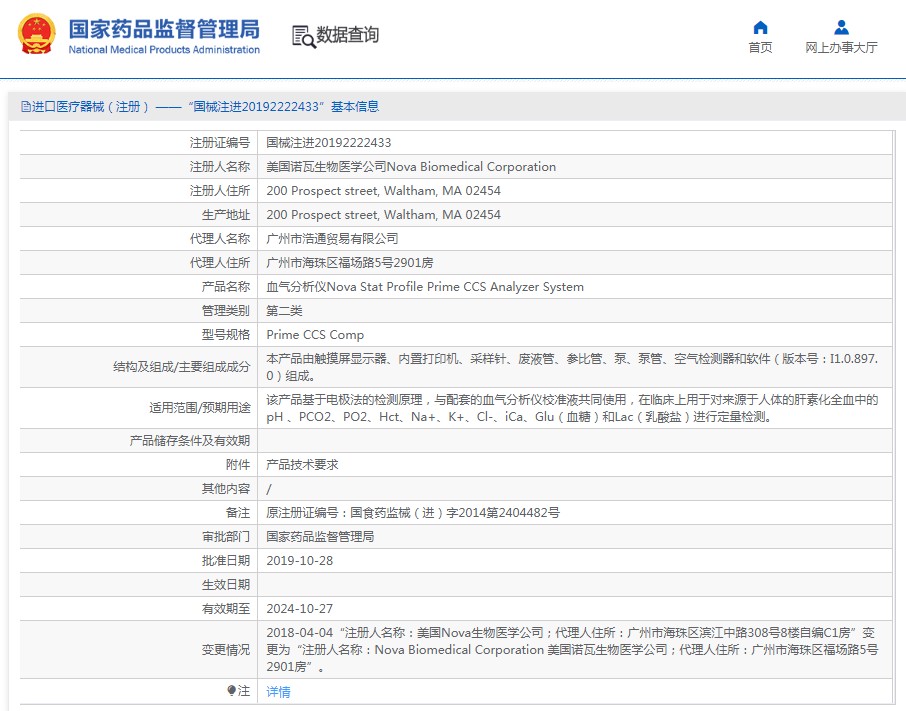
Task: Click the 产品储存条件及有效期 row label
Action: (x=190, y=441)
